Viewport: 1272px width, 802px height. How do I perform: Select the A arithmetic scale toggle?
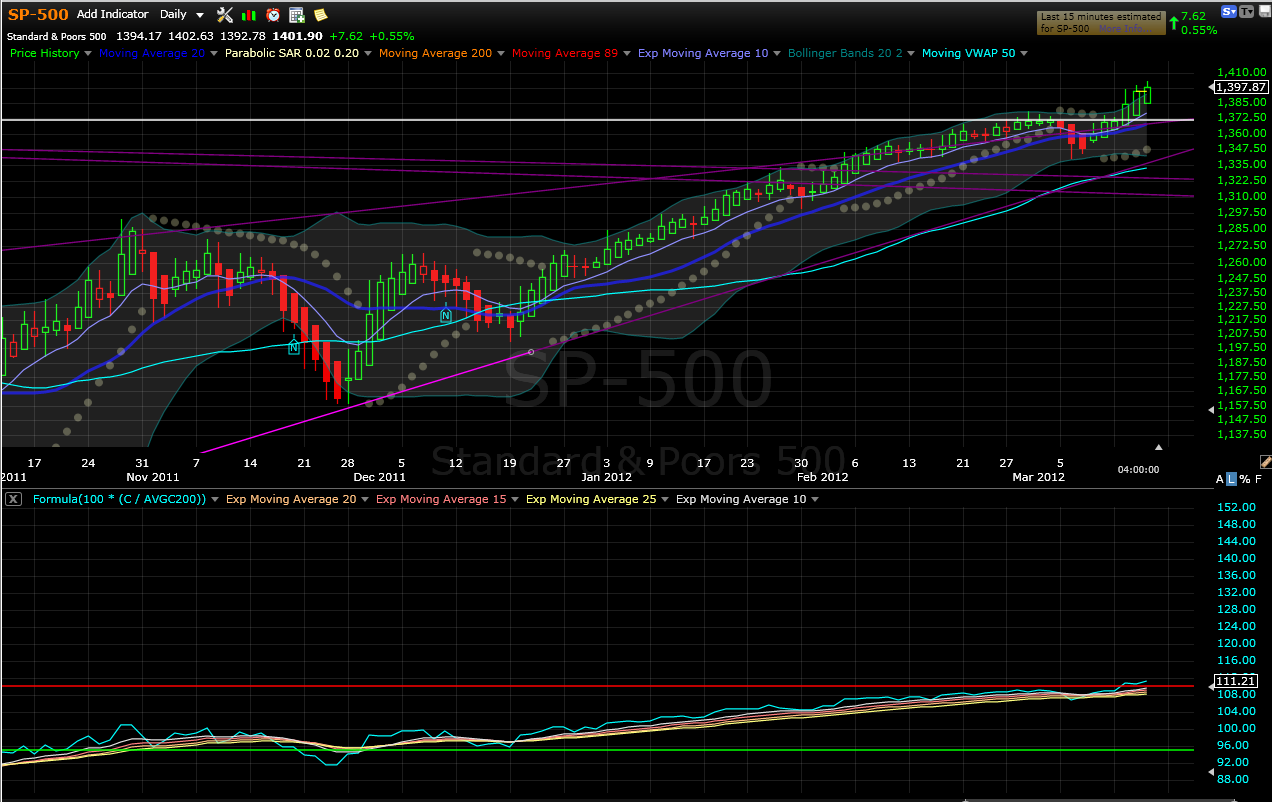(1219, 479)
